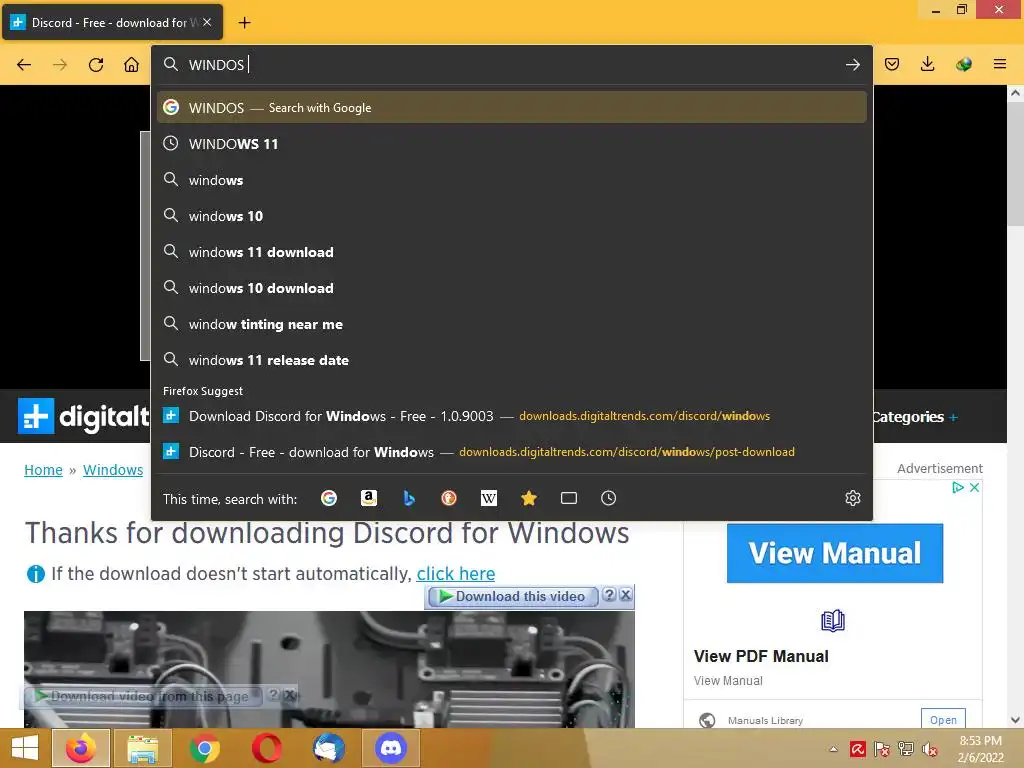Close the 'Download this video' bar

coord(626,595)
